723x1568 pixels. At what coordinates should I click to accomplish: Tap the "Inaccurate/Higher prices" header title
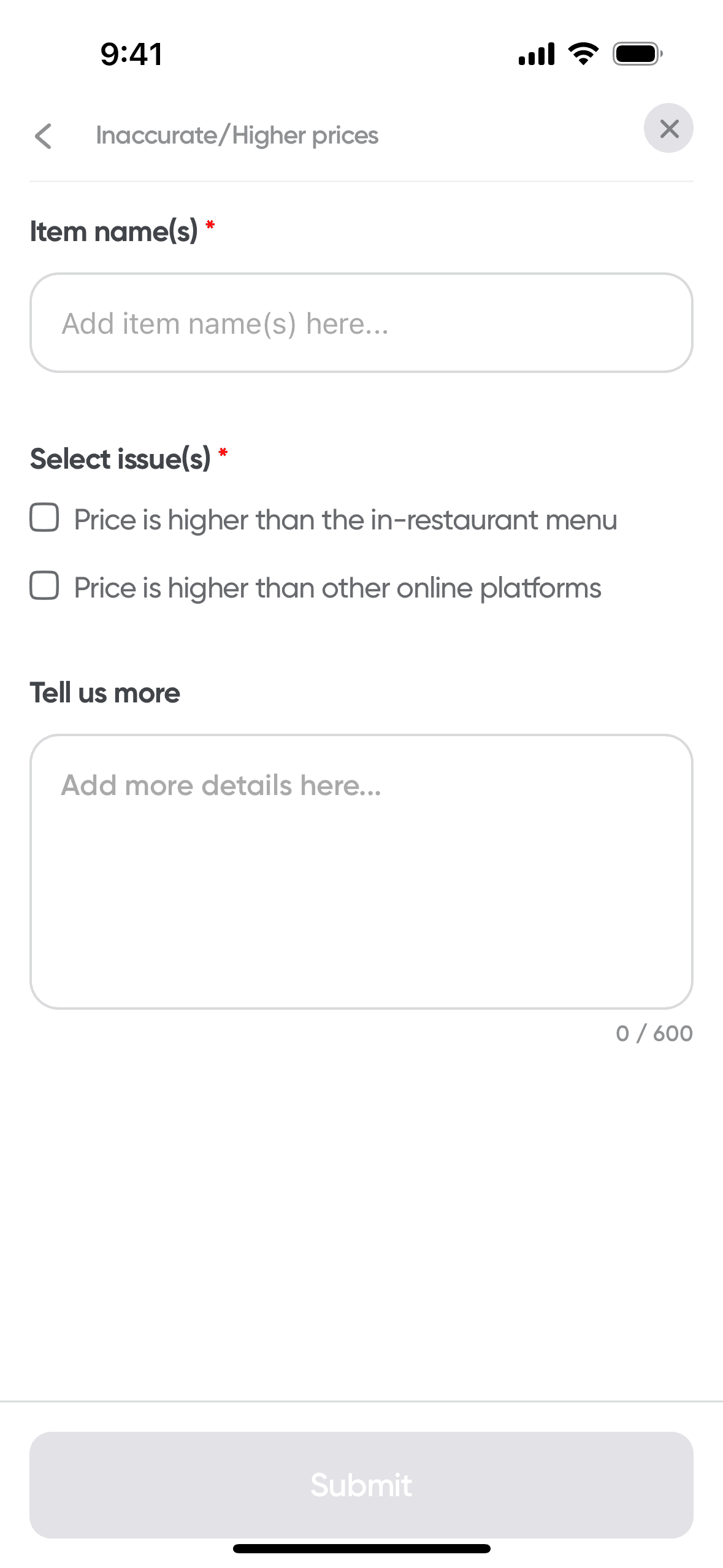237,136
